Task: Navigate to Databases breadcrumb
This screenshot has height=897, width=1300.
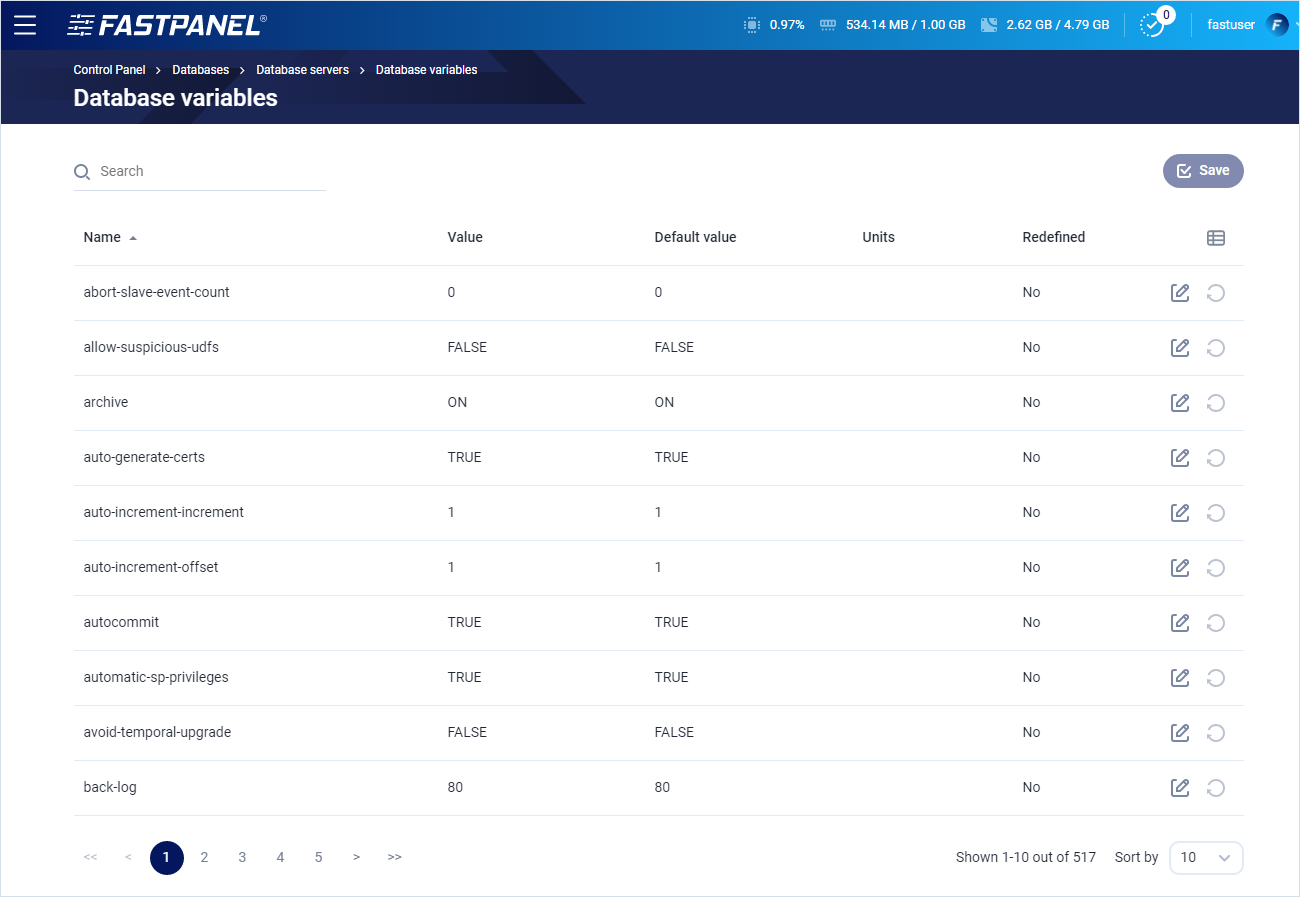Action: coord(201,70)
